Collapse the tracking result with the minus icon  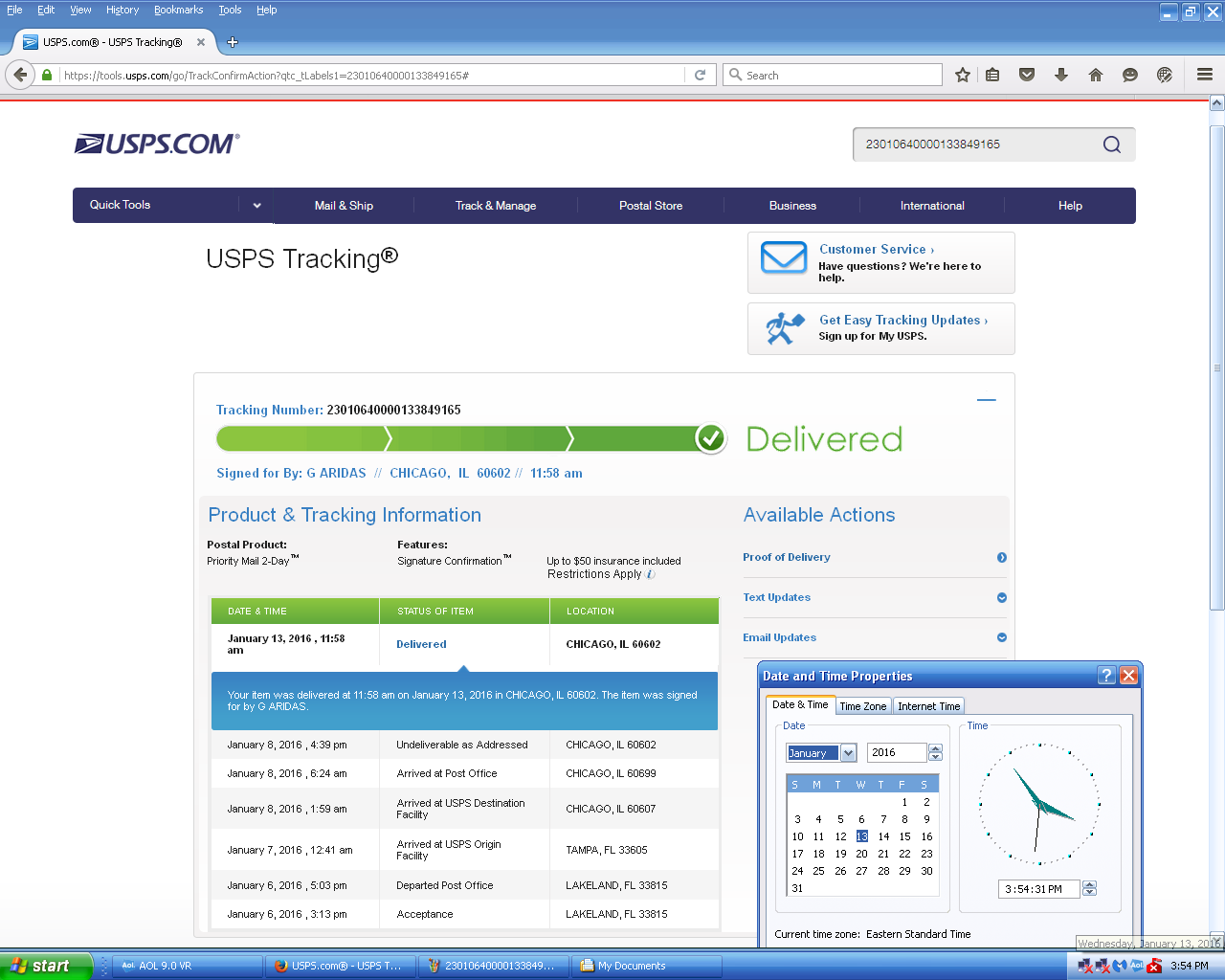click(x=987, y=400)
